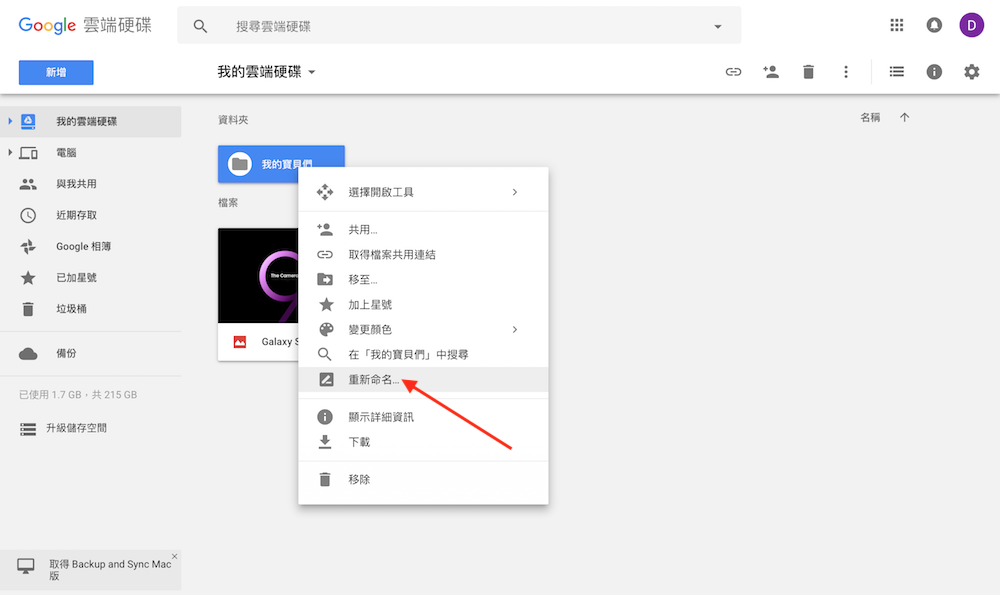
Task: Star the folder with 加上星號
Action: coord(372,304)
